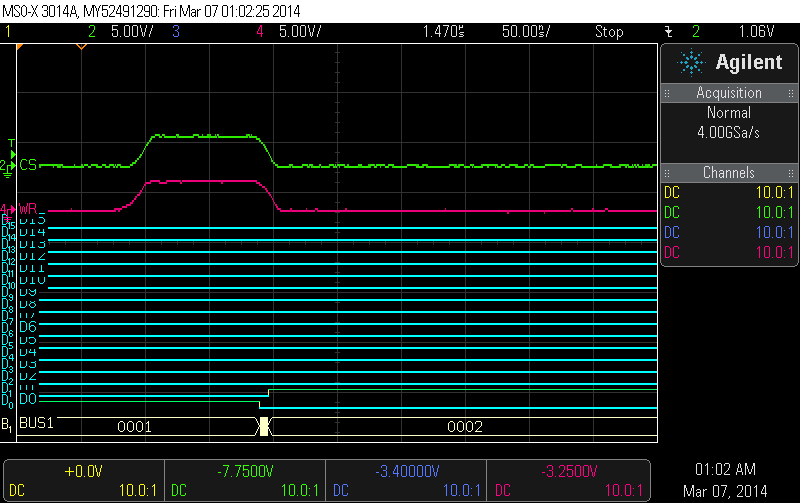Click green DC 10.0:1 row in Channels
The image size is (800, 503).
tap(729, 212)
